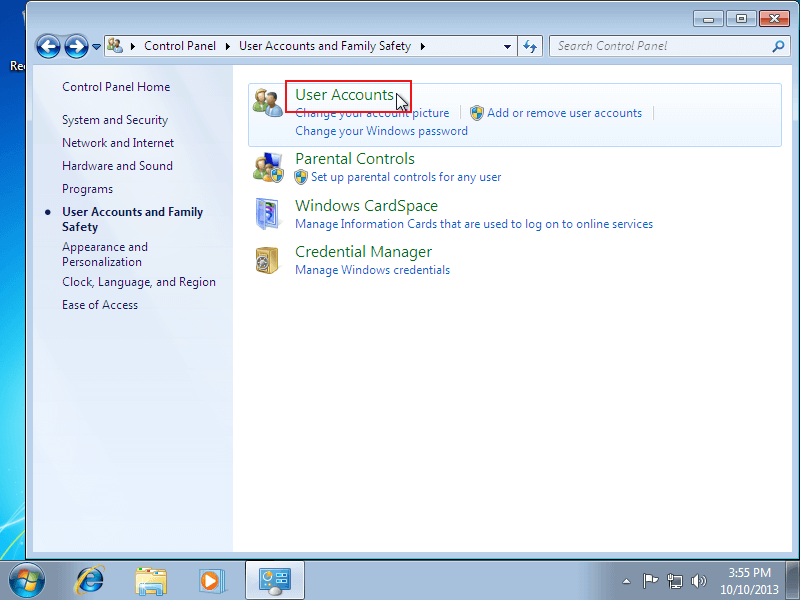Launch Internet Explorer from the taskbar

pos(90,580)
